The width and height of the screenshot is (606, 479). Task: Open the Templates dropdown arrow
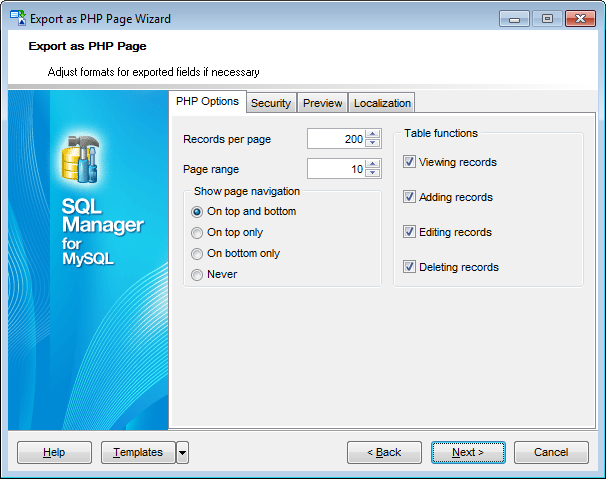182,453
